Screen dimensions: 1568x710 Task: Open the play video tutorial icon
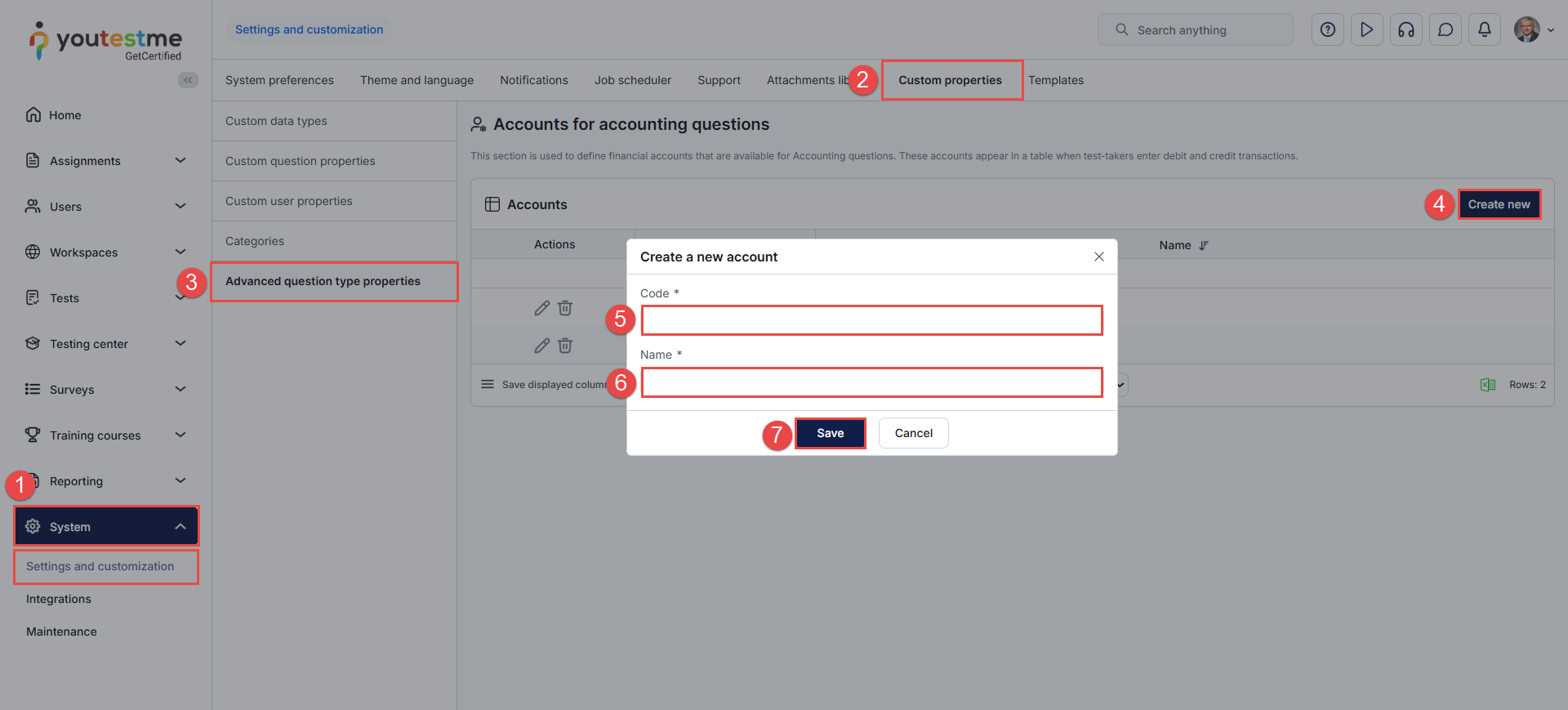(x=1366, y=30)
